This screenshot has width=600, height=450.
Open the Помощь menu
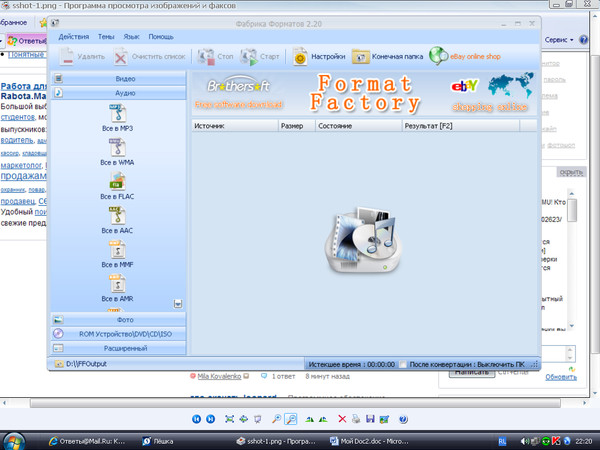(161, 37)
